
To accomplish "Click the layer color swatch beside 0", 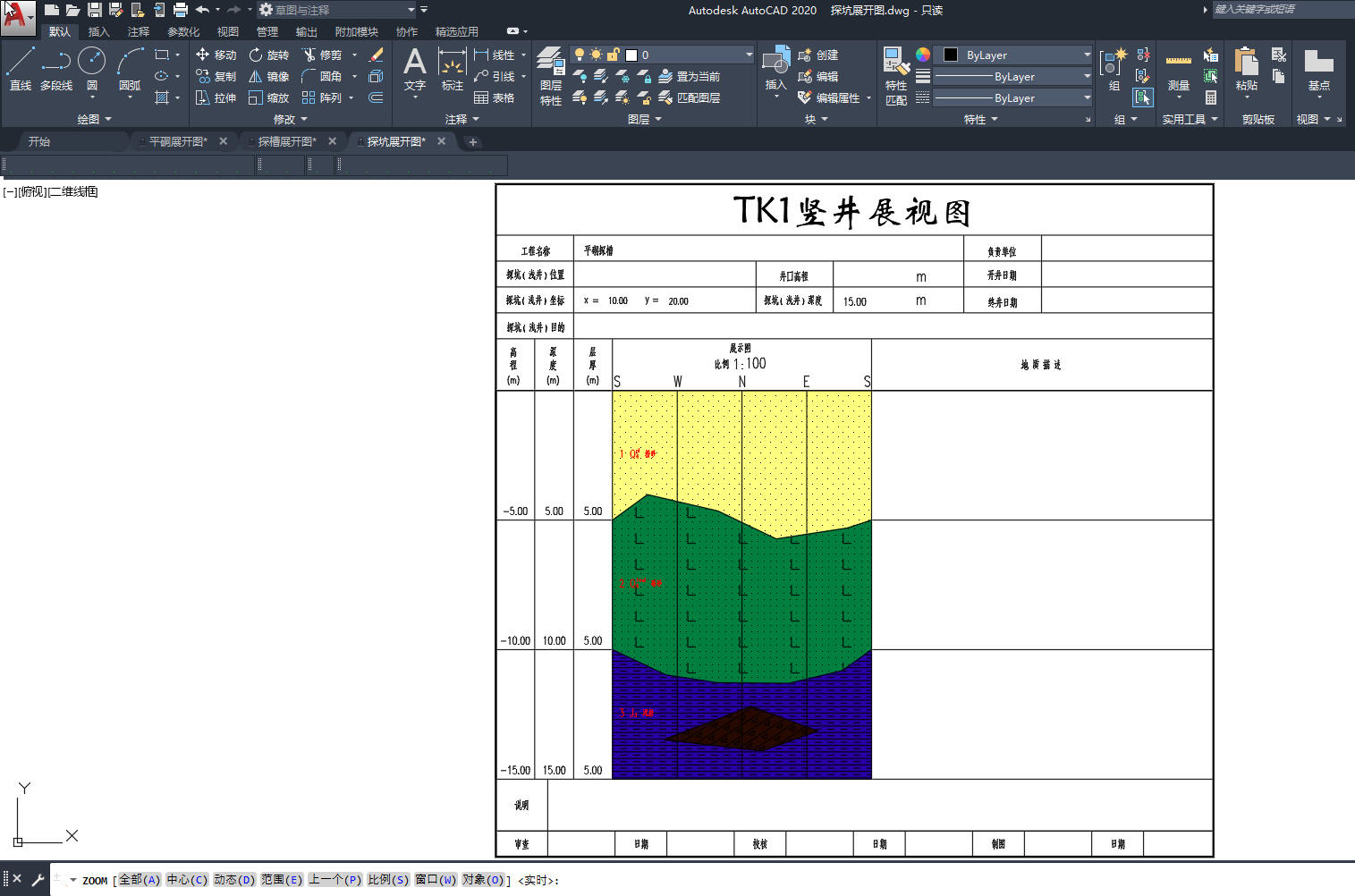I will pos(631,55).
